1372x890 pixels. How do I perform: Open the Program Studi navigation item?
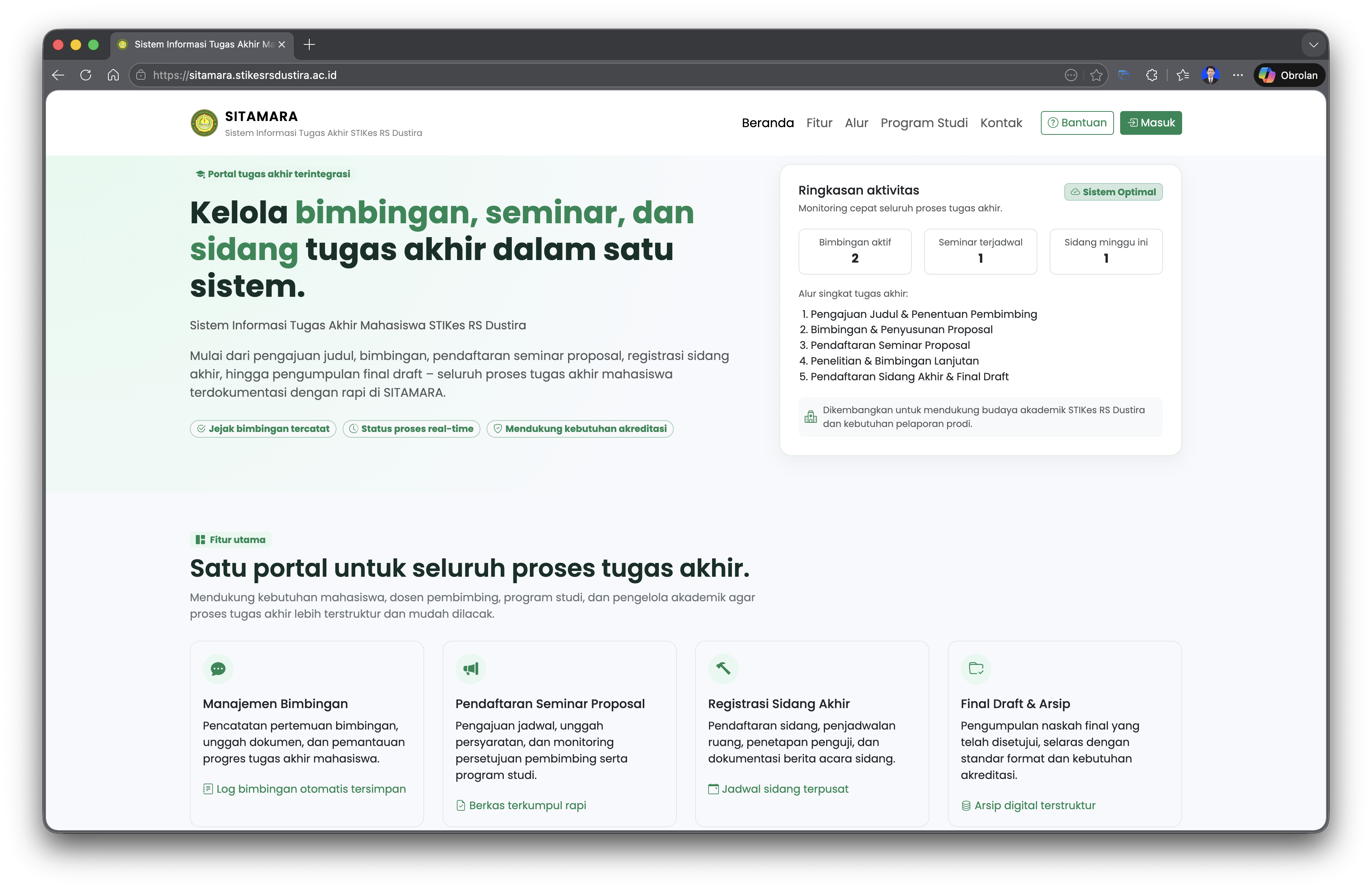point(924,122)
